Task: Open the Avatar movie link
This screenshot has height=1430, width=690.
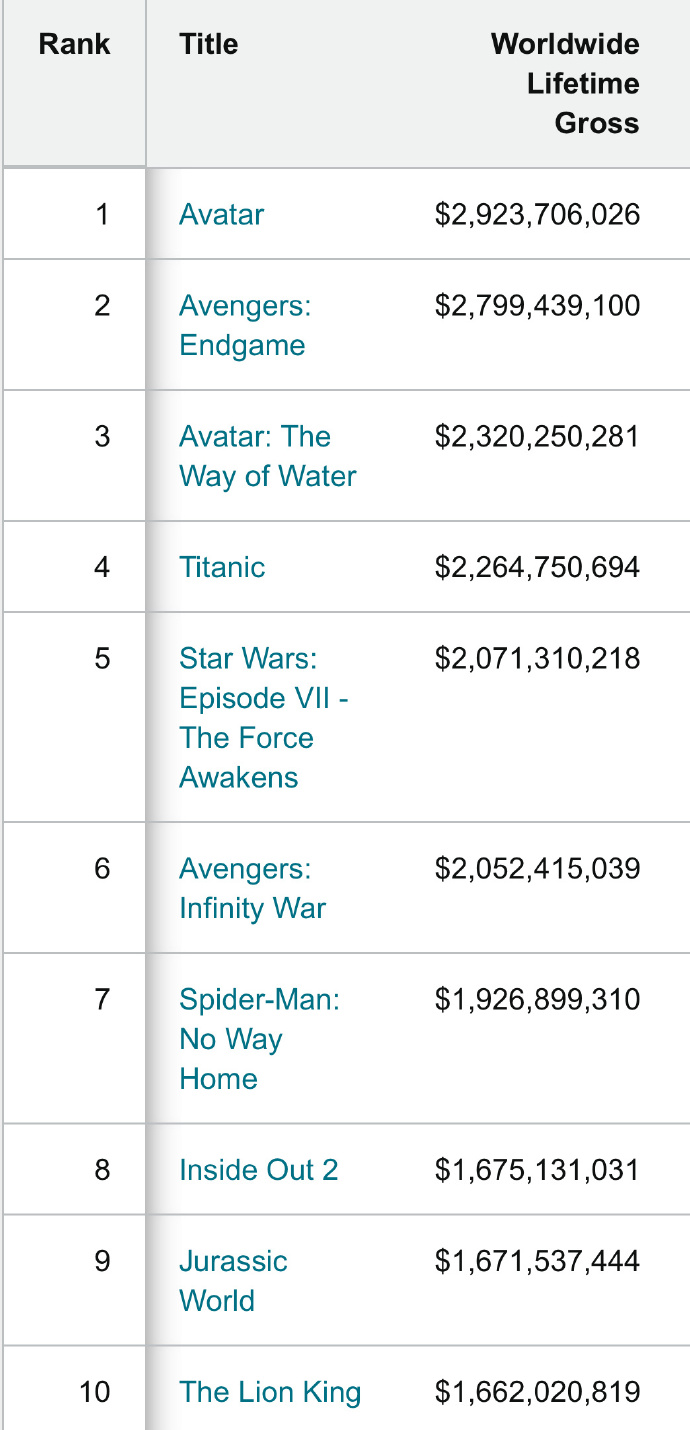Action: pyautogui.click(x=221, y=215)
